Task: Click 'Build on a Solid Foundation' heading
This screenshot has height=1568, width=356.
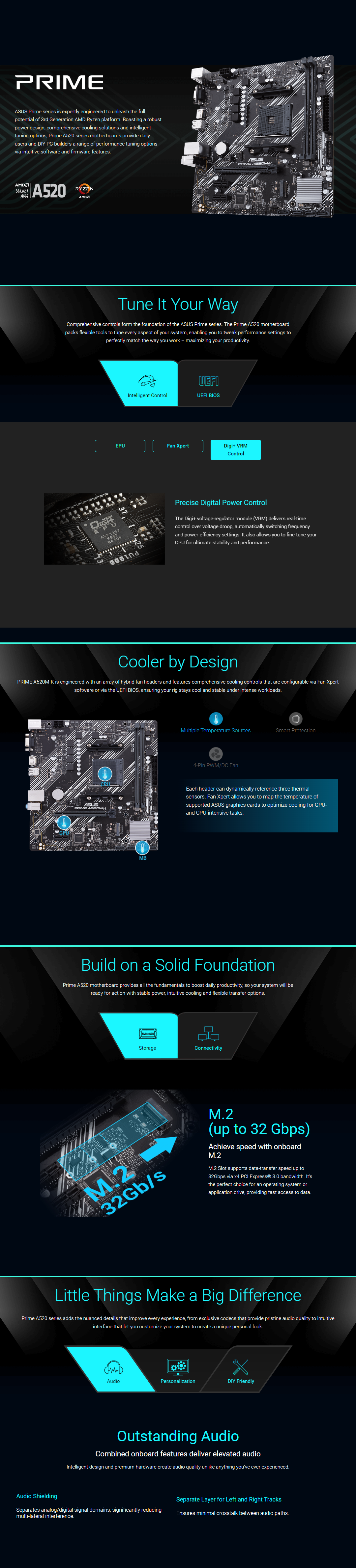Action: (x=178, y=965)
